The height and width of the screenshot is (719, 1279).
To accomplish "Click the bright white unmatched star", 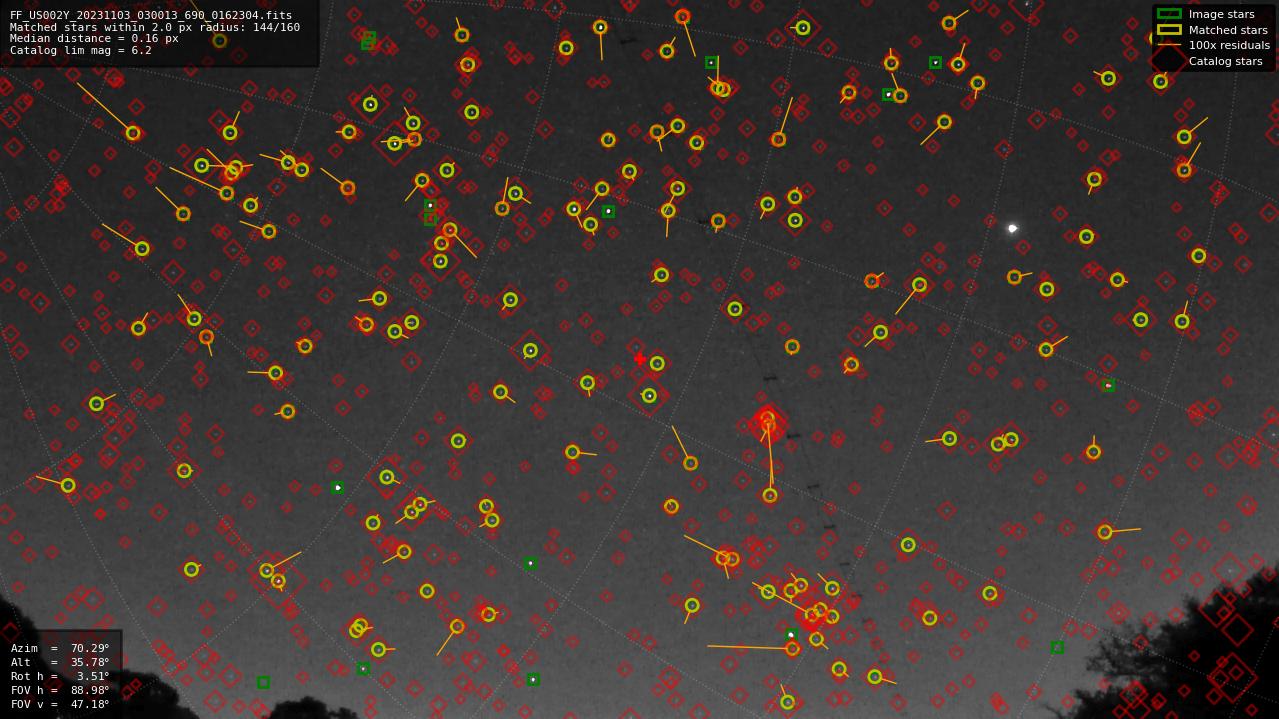I will (x=1012, y=228).
